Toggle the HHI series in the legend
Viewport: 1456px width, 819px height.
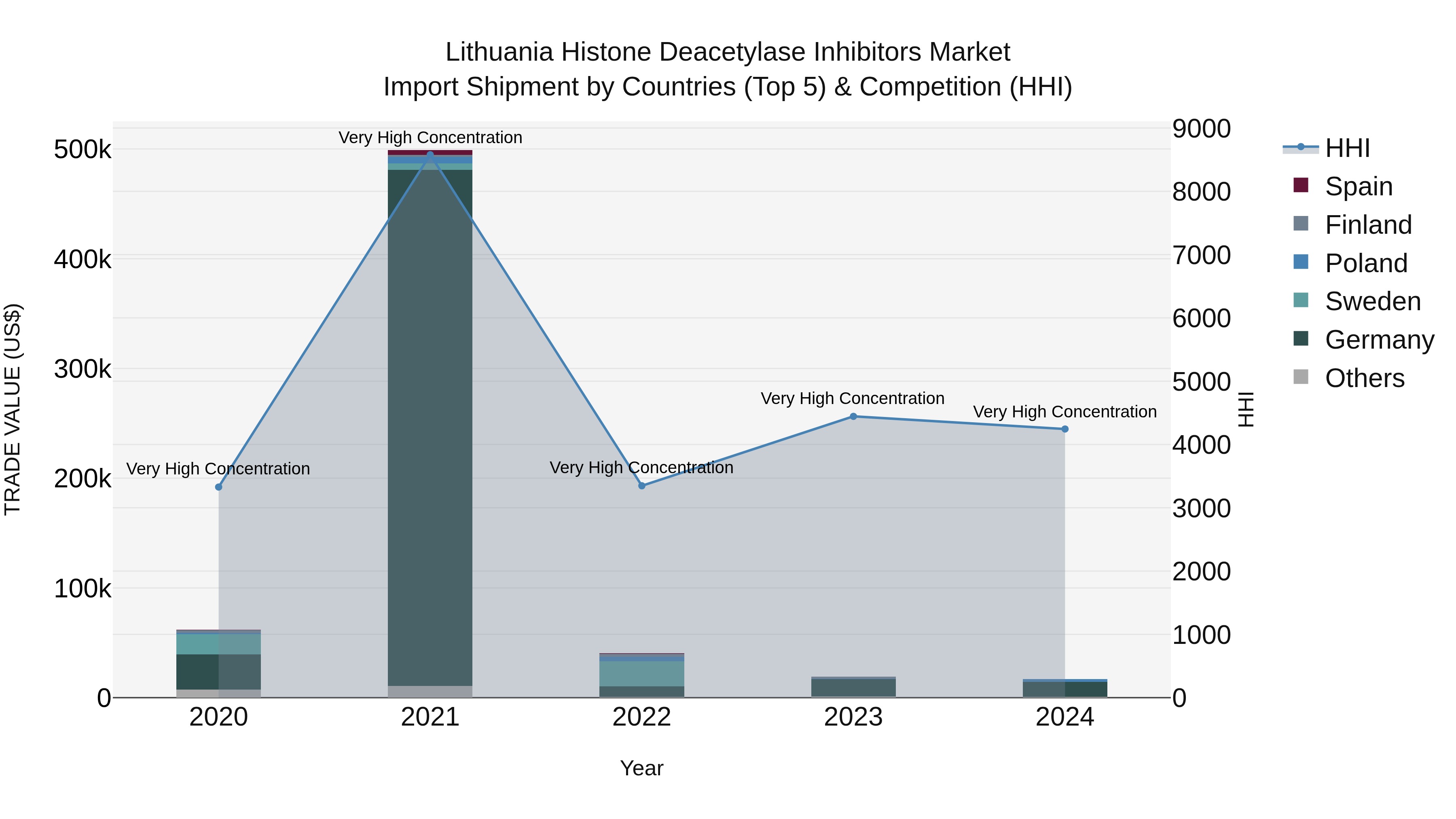click(x=1326, y=148)
